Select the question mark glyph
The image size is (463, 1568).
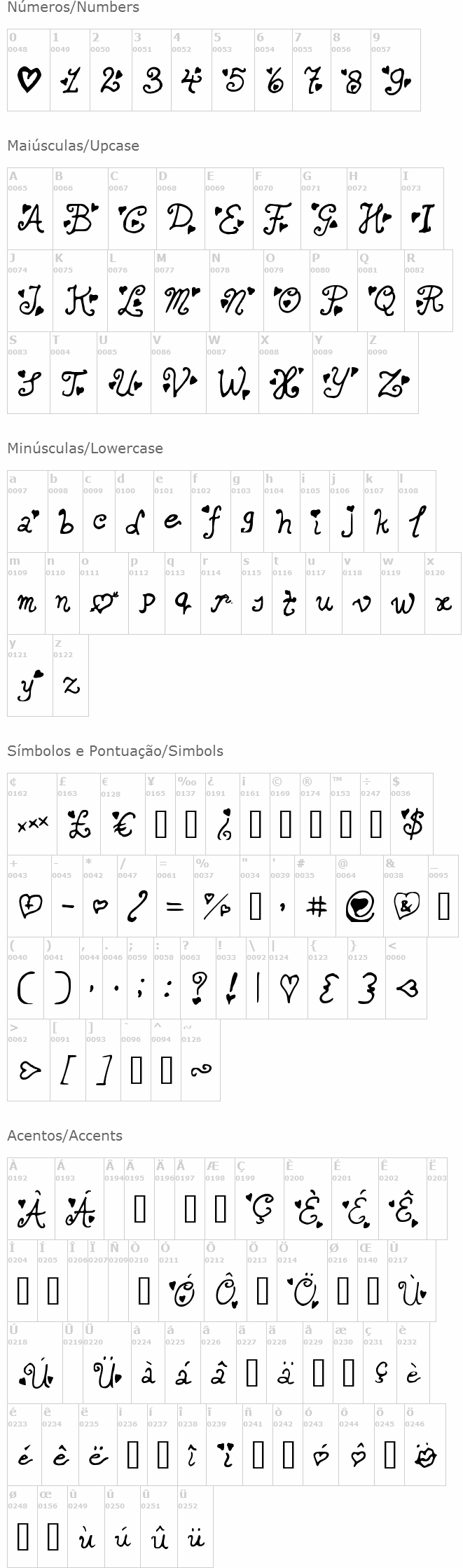pyautogui.click(x=200, y=988)
